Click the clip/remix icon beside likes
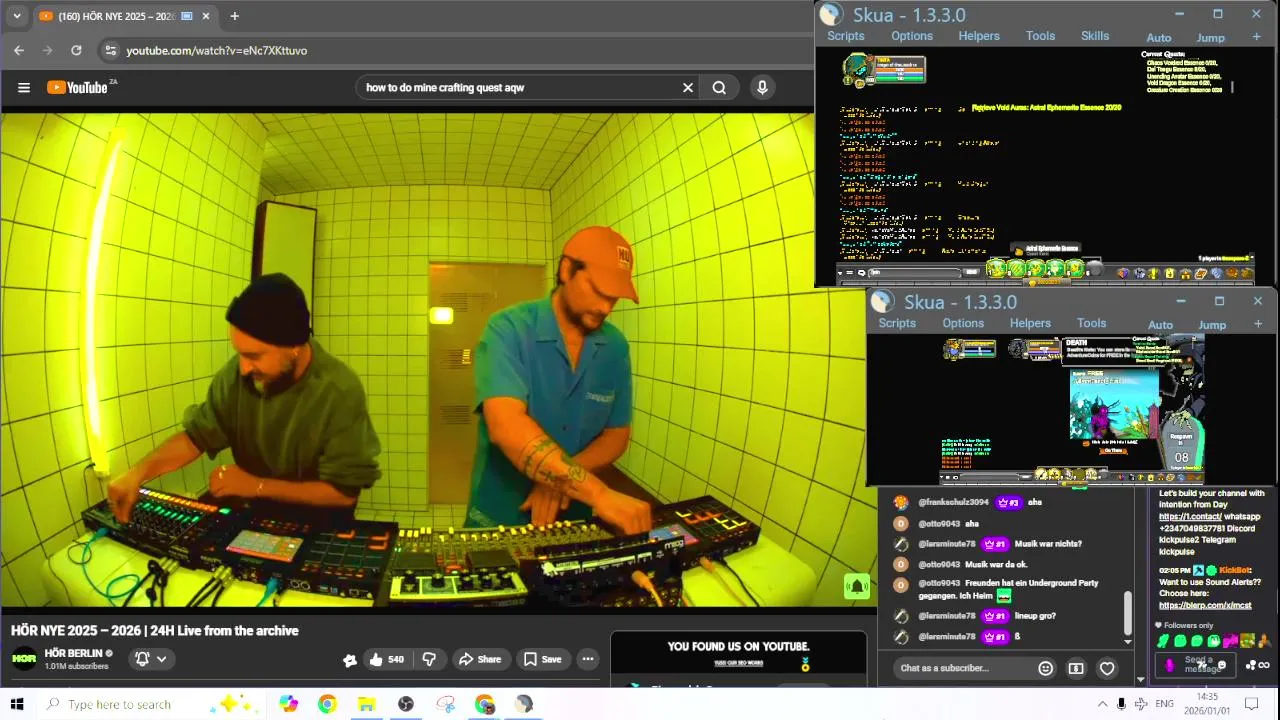Image resolution: width=1280 pixels, height=720 pixels. coord(349,660)
